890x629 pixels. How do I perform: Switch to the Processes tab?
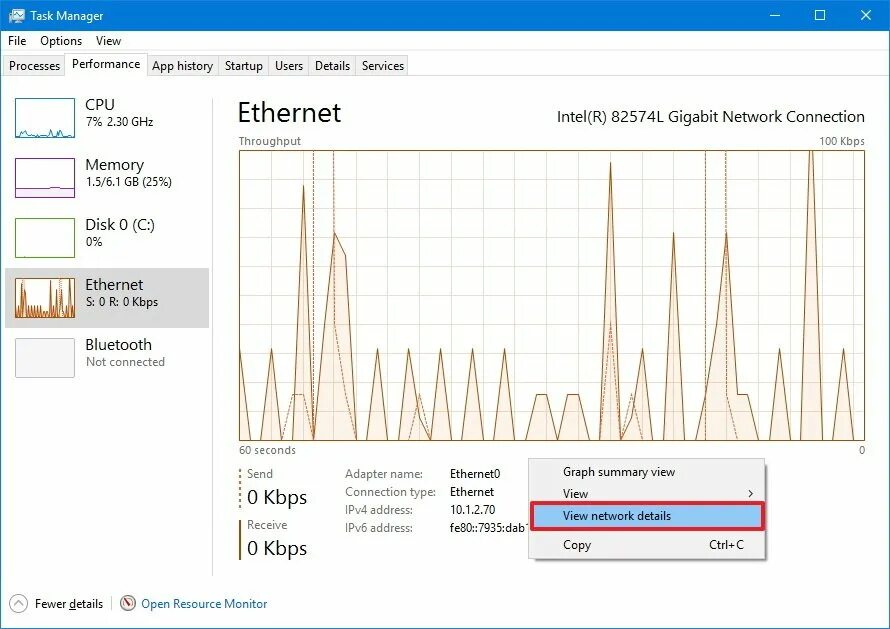point(34,66)
